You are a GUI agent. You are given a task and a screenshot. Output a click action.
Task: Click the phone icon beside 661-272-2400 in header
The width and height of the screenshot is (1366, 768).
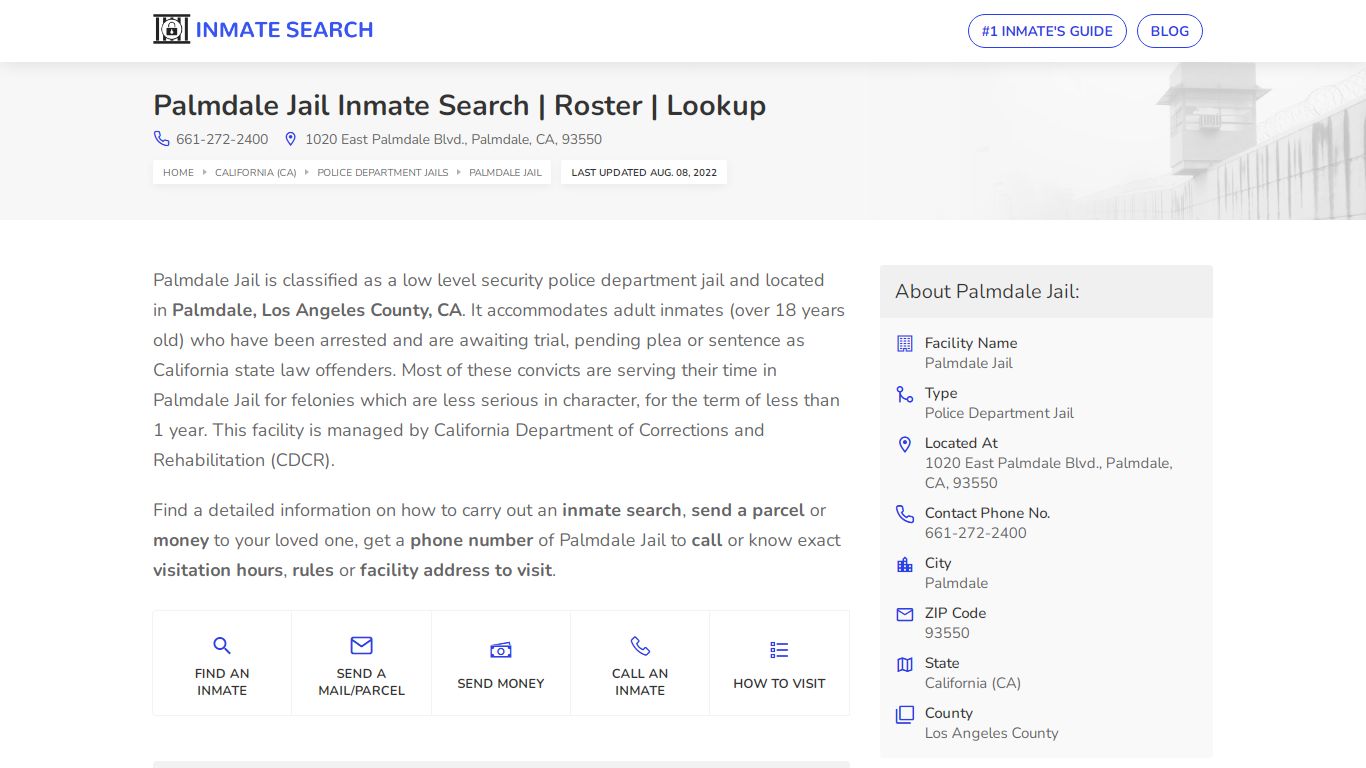tap(161, 139)
